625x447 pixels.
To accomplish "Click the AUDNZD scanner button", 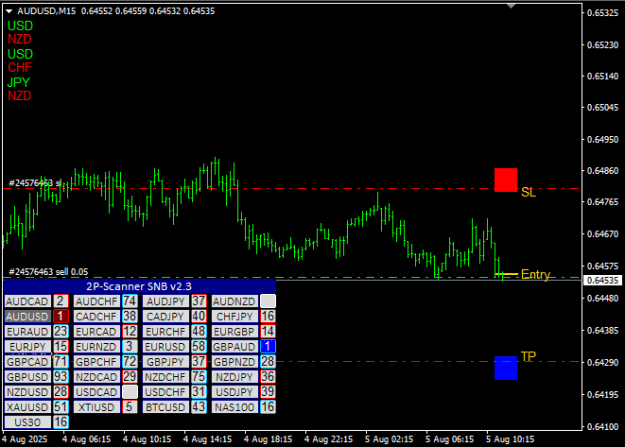I will 235,301.
